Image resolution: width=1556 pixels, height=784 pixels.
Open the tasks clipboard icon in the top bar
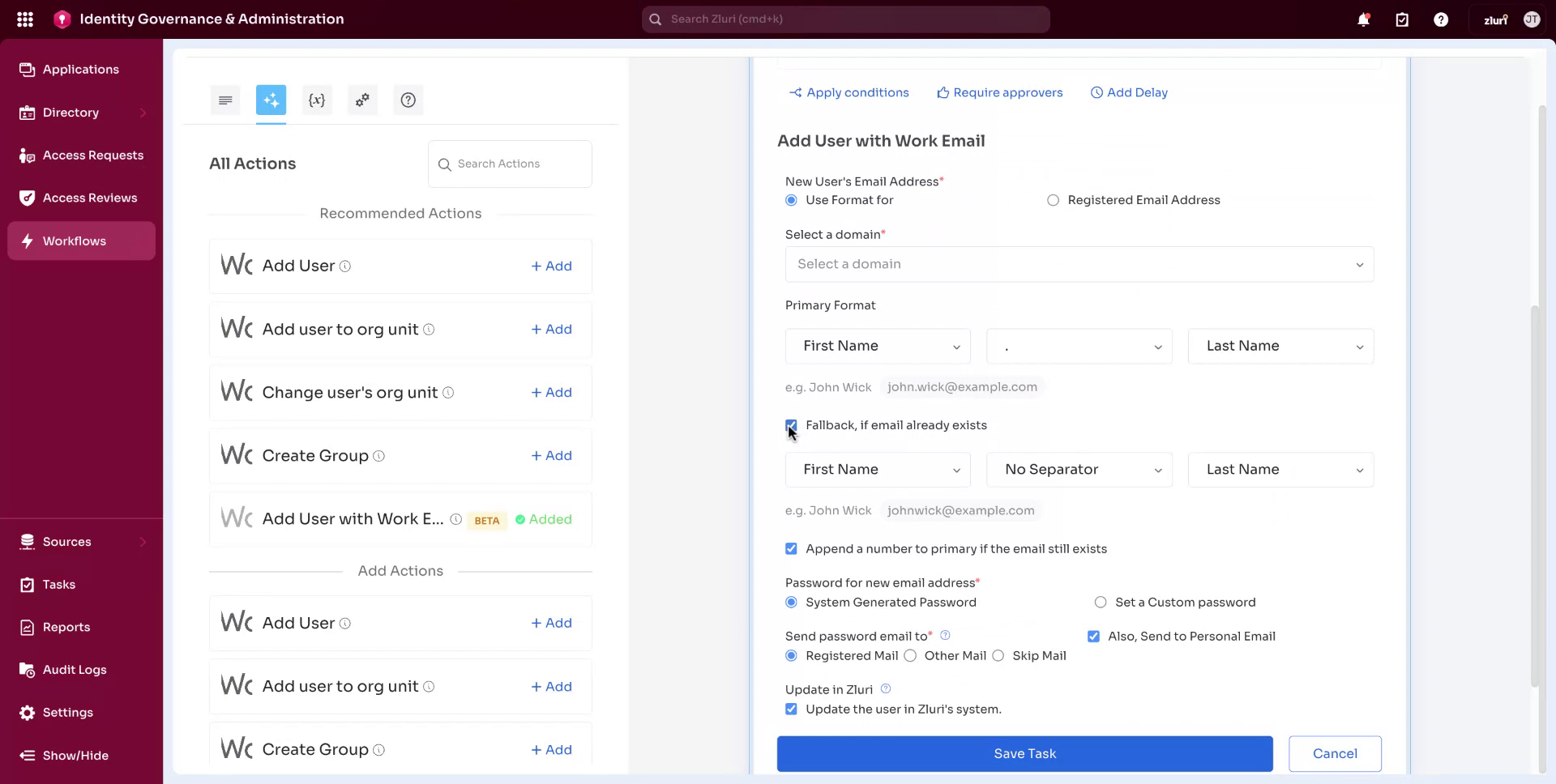coord(1402,19)
